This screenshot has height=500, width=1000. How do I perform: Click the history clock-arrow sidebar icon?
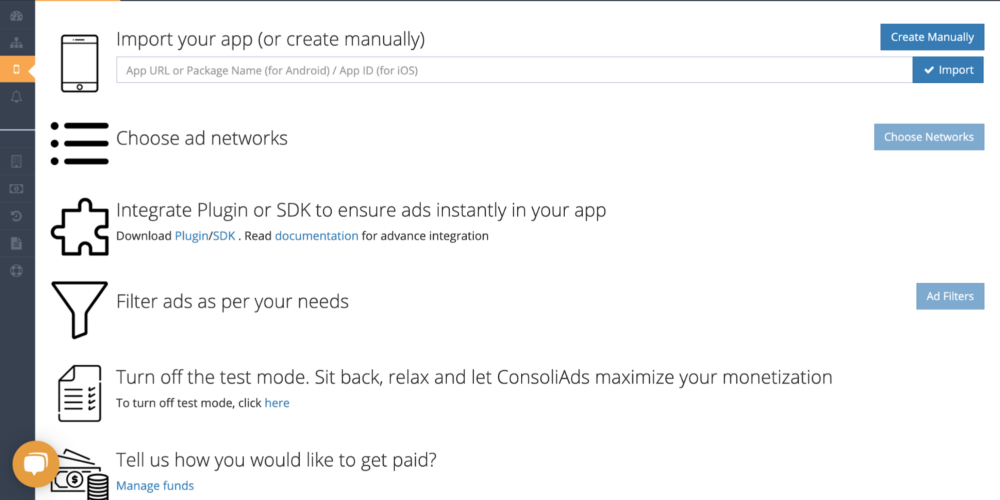click(x=17, y=216)
